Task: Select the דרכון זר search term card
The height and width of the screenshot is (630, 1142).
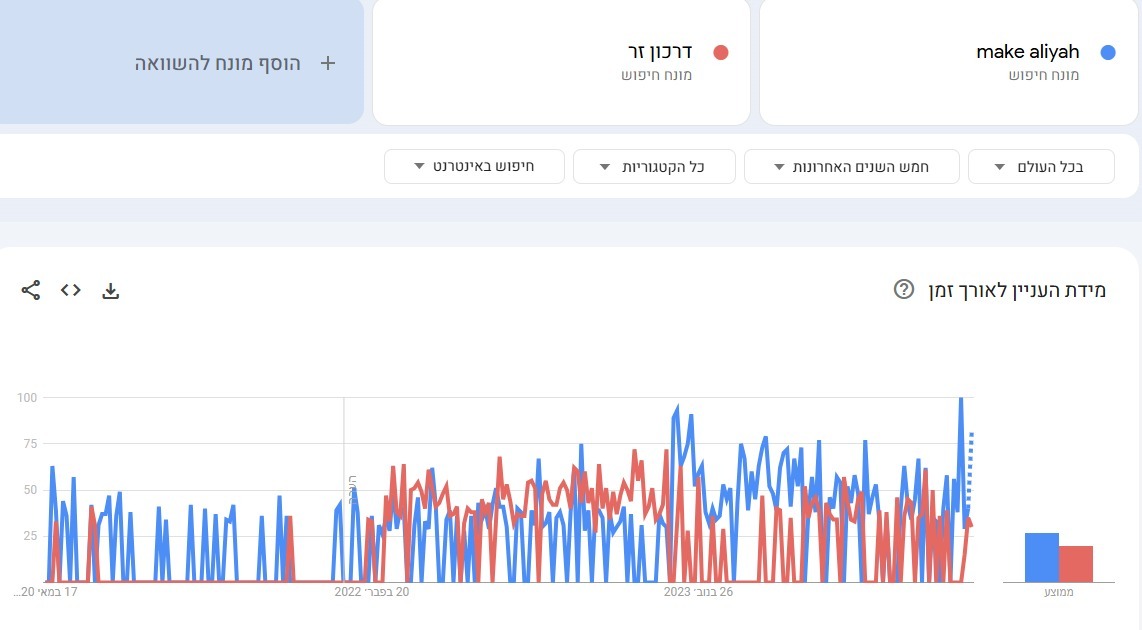Action: 562,62
